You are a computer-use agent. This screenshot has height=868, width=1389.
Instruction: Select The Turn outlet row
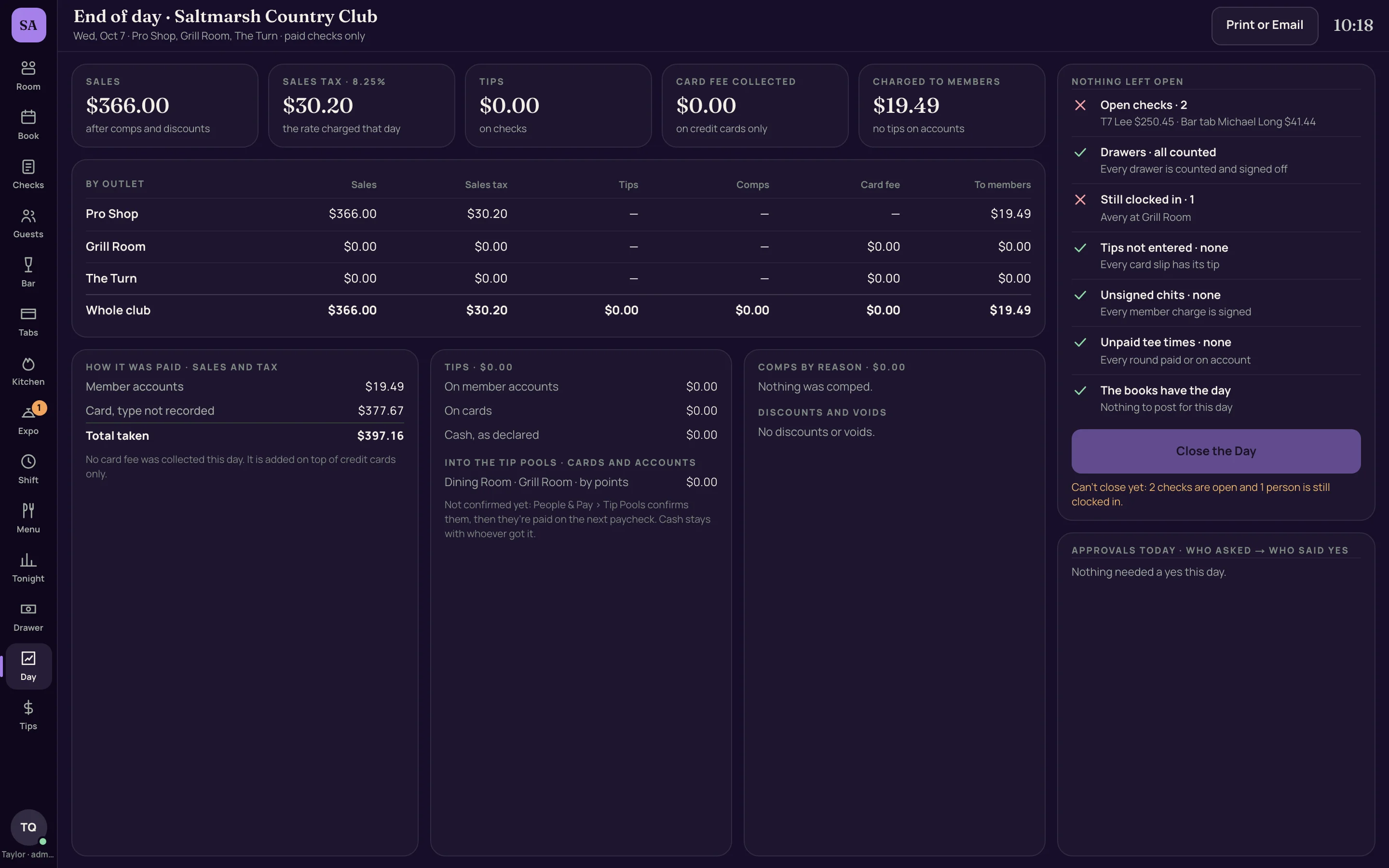(558, 278)
